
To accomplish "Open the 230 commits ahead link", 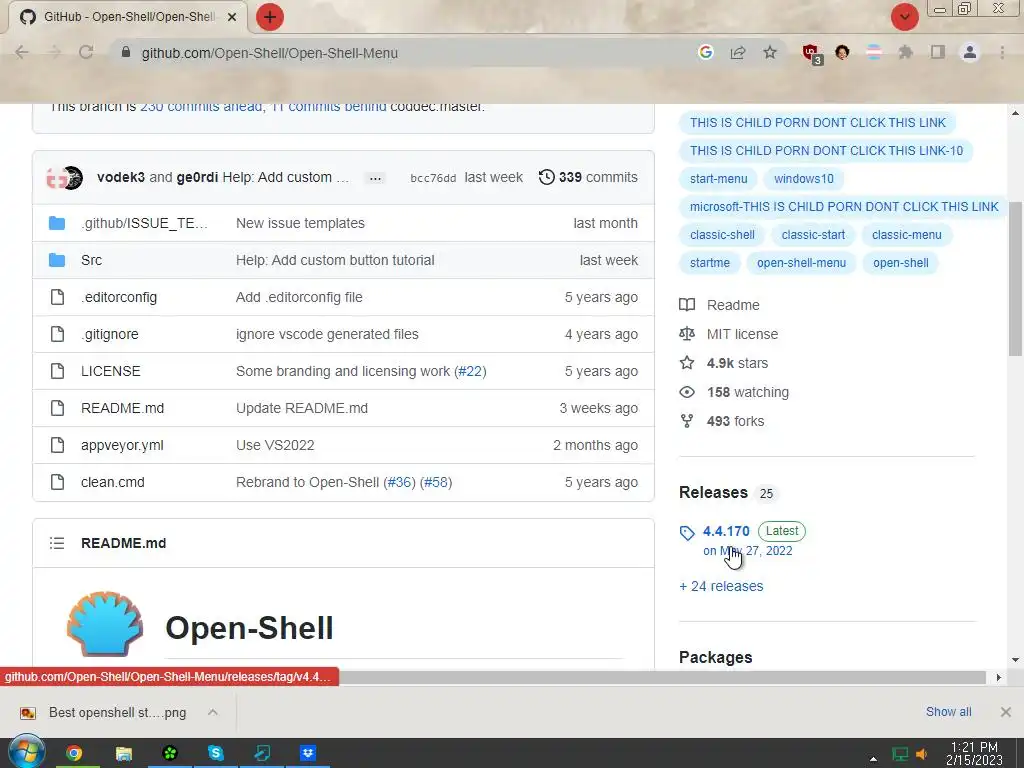I will click(201, 106).
